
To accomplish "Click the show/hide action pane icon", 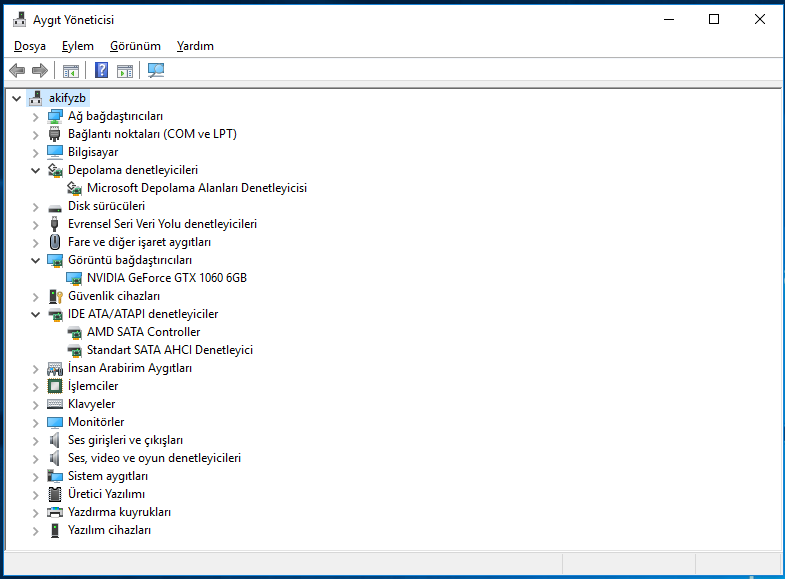I will coord(125,70).
